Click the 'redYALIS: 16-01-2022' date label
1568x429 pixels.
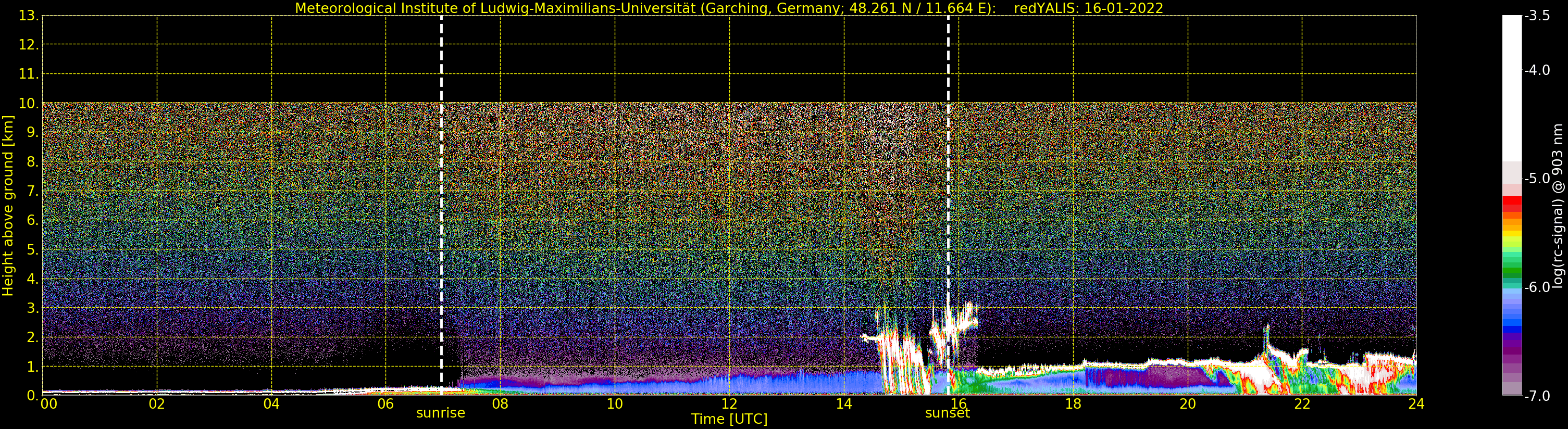1088,8
